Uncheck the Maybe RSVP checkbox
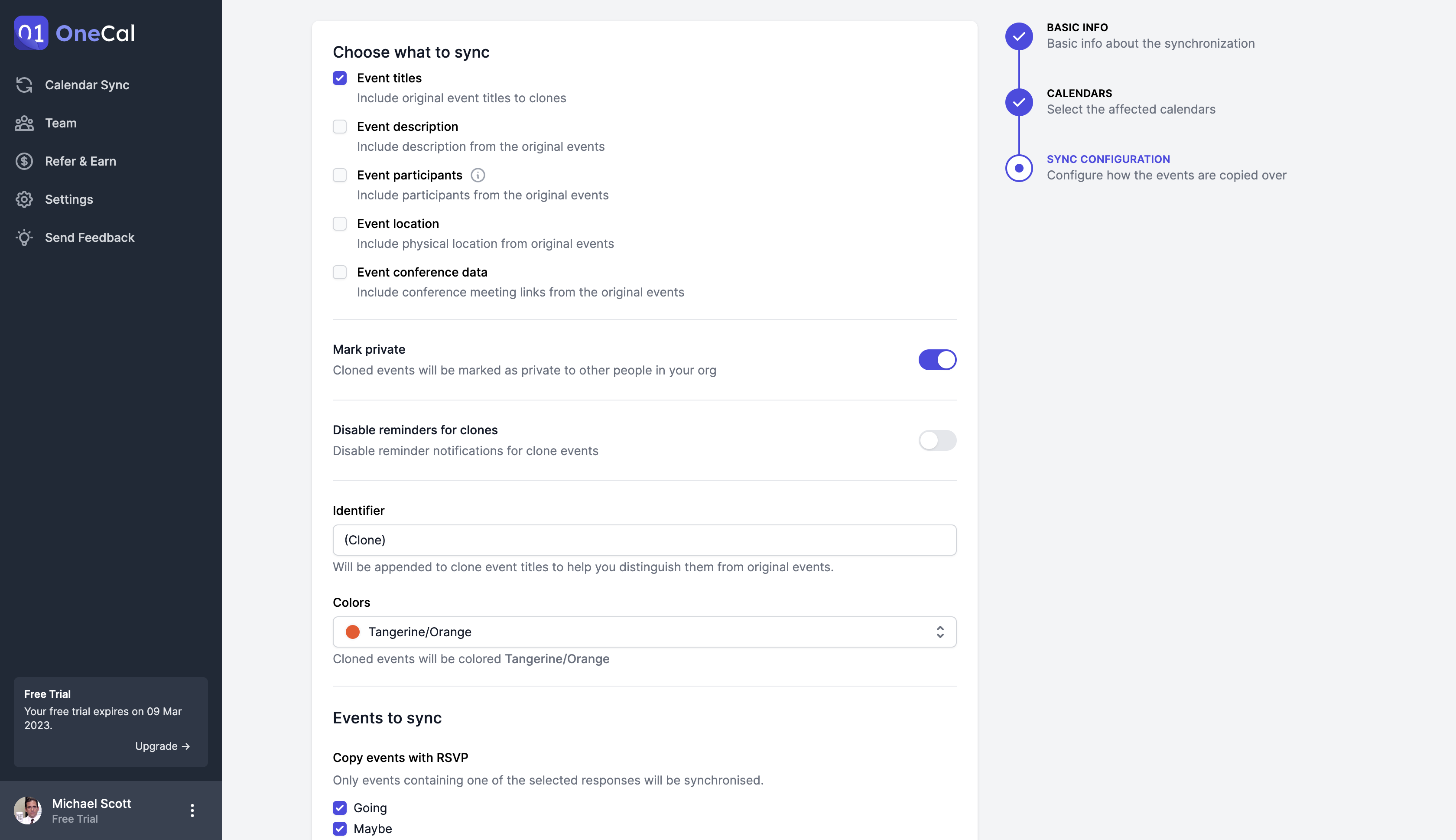This screenshot has width=1456, height=840. pyautogui.click(x=340, y=828)
